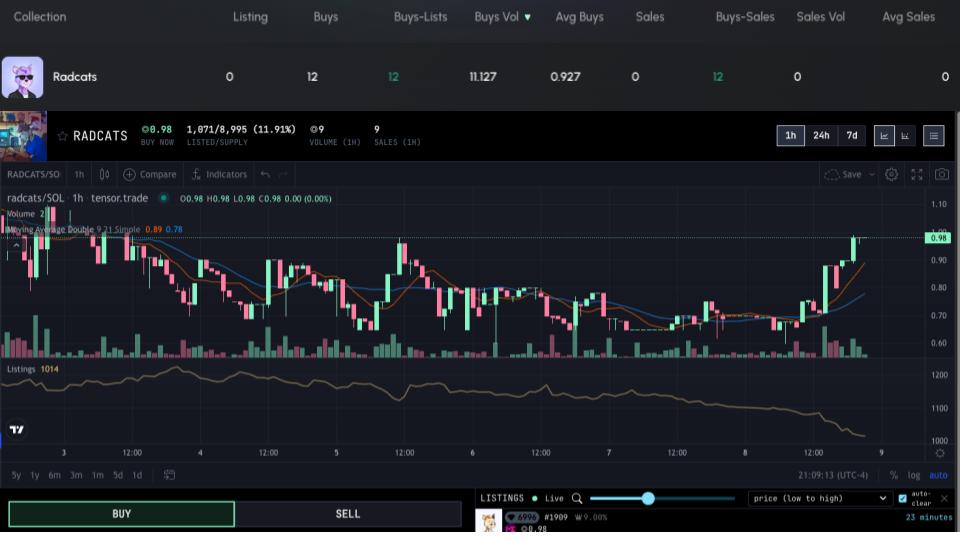Undo the last chart action
Image resolution: width=960 pixels, height=540 pixels.
(264, 174)
